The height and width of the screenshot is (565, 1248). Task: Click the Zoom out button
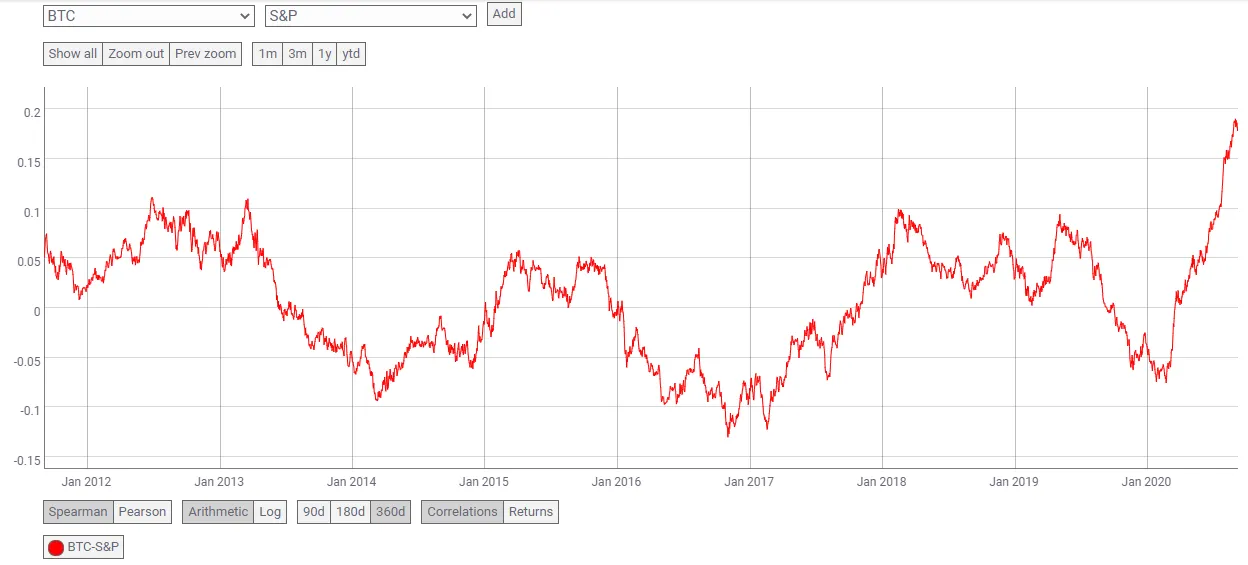click(x=136, y=54)
